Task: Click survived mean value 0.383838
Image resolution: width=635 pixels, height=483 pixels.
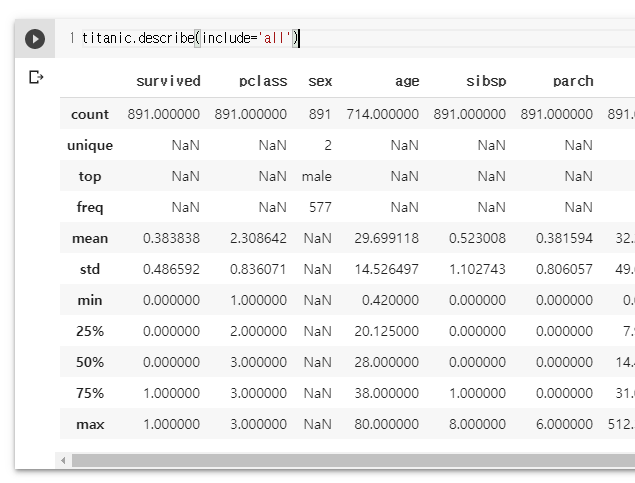Action: pos(171,238)
